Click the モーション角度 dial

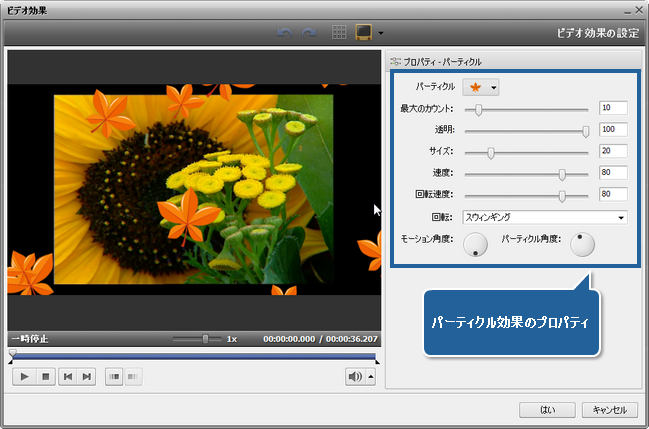(x=474, y=244)
